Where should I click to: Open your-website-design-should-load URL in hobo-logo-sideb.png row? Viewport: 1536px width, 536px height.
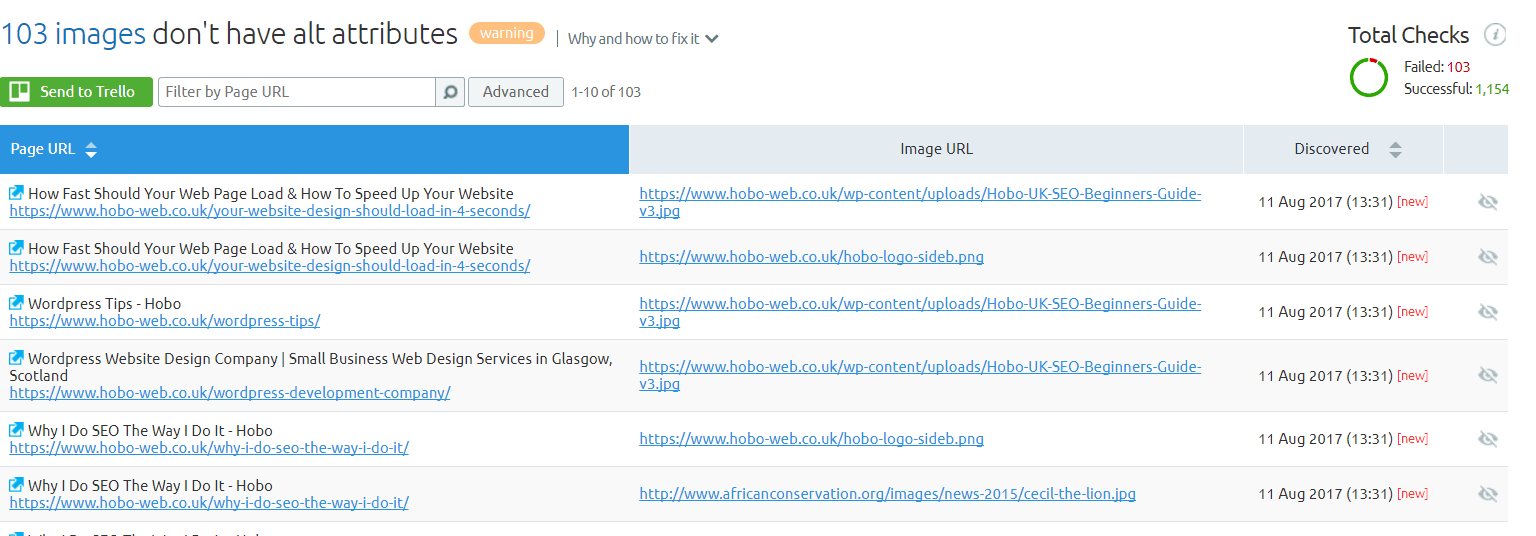[x=270, y=266]
